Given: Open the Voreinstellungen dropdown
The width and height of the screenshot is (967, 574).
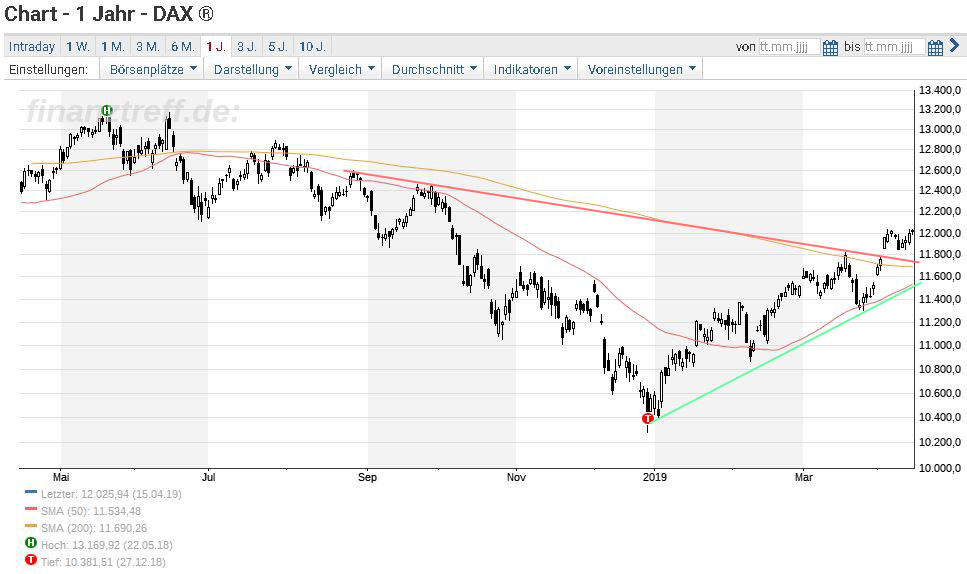Looking at the screenshot, I should pyautogui.click(x=641, y=69).
